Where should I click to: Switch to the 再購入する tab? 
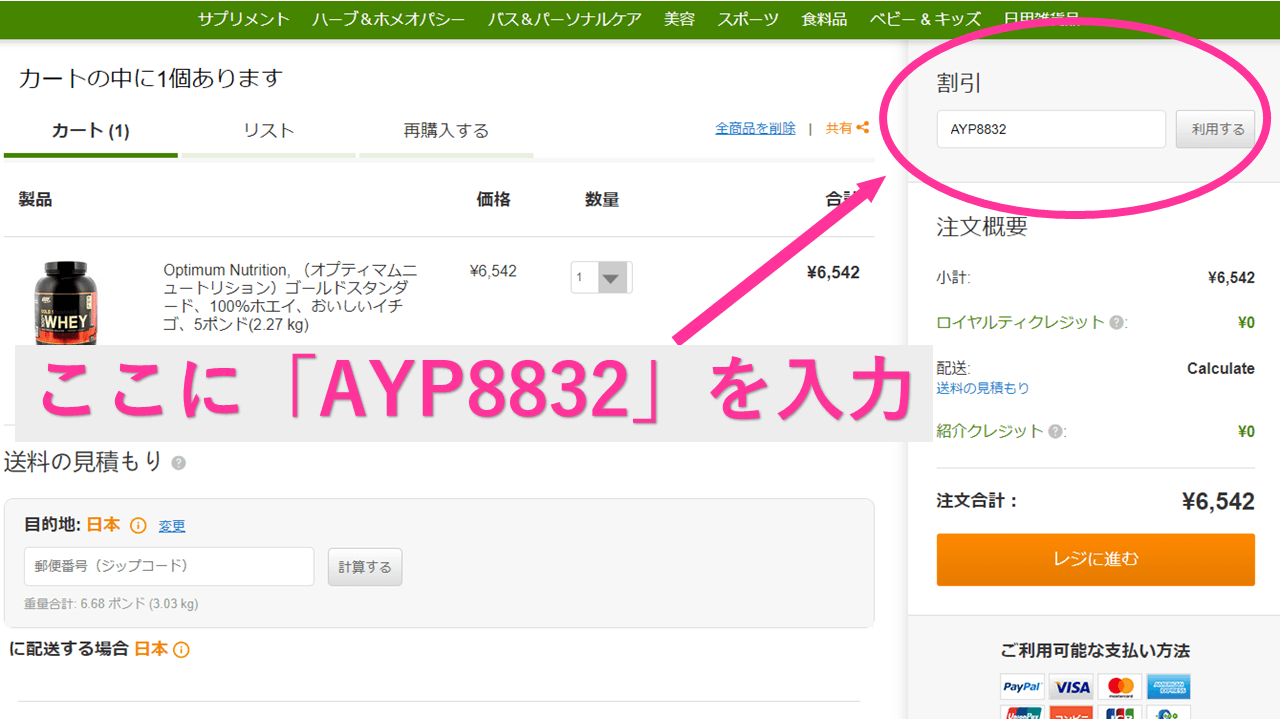446,131
